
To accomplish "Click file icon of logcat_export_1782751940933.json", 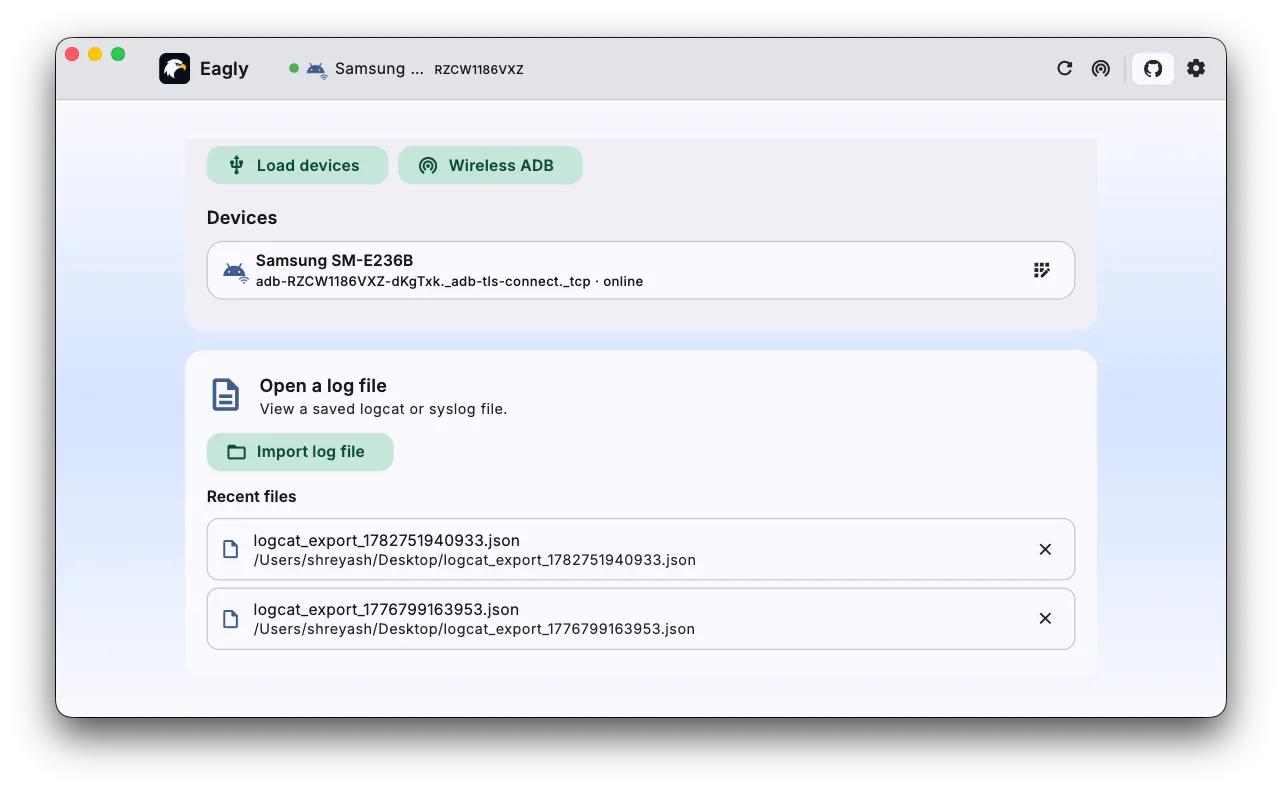I will [x=230, y=549].
